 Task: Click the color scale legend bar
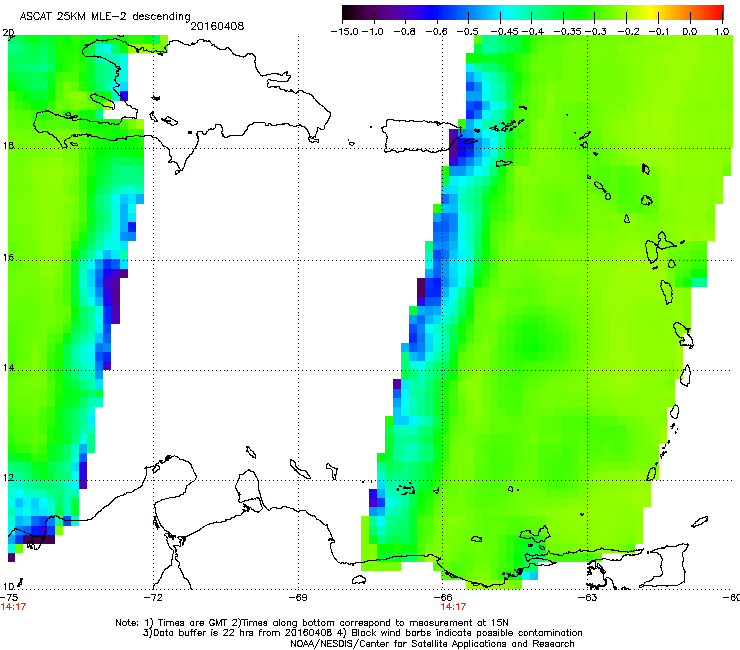click(533, 12)
